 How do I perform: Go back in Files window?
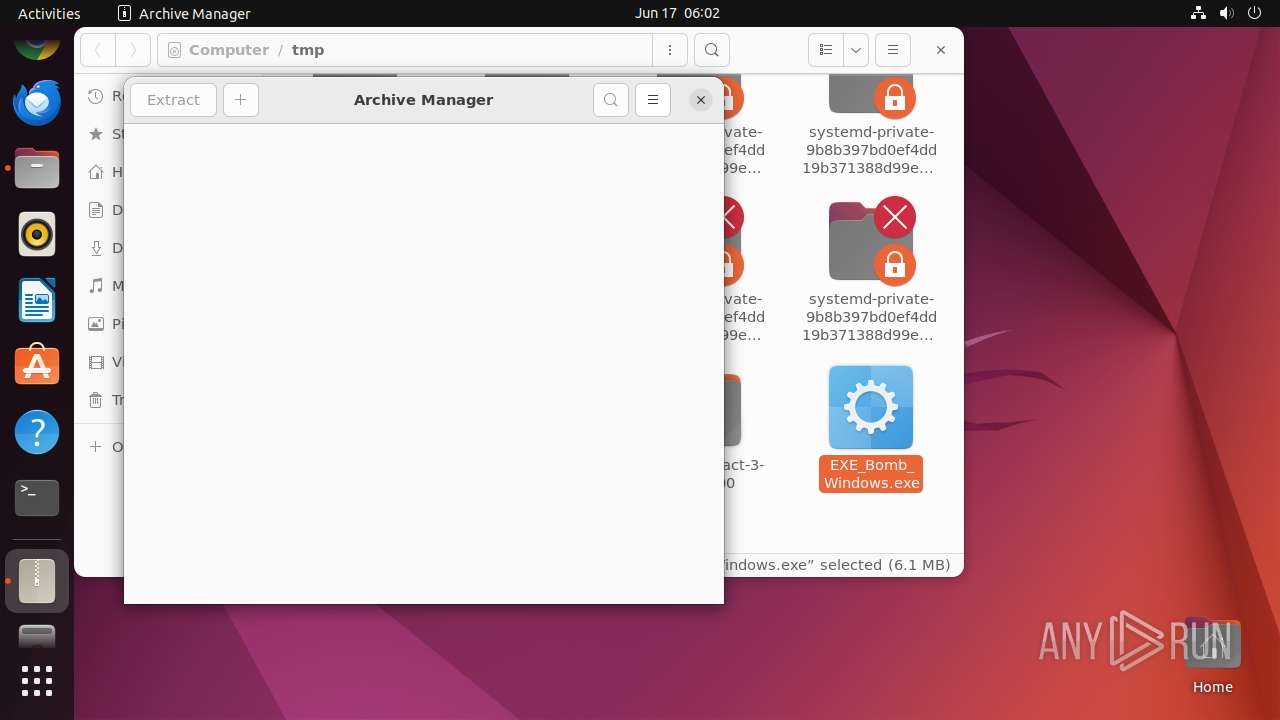(x=98, y=50)
